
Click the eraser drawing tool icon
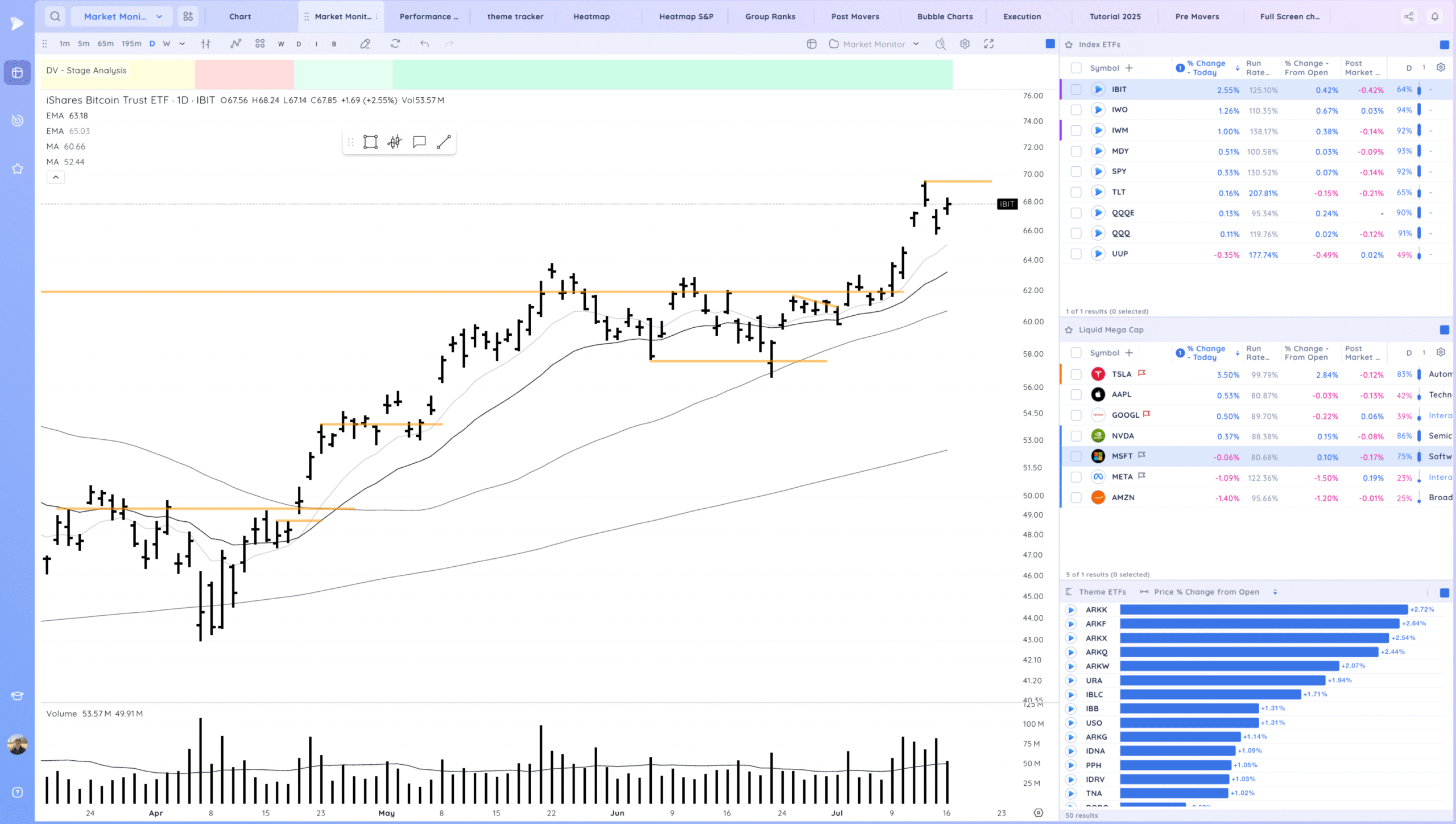click(x=365, y=44)
